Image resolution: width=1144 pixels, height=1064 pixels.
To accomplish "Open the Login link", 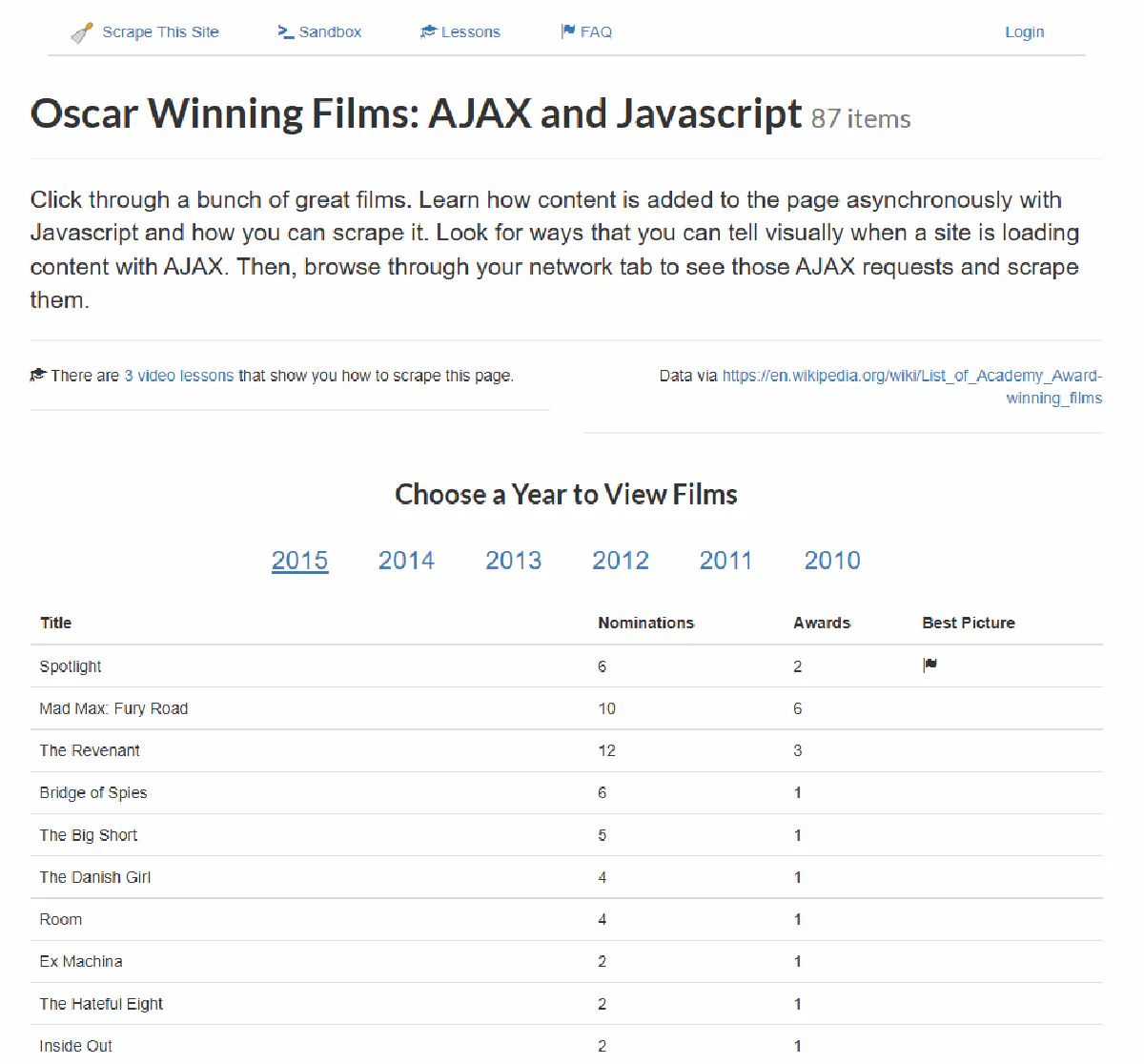I will 1024,32.
